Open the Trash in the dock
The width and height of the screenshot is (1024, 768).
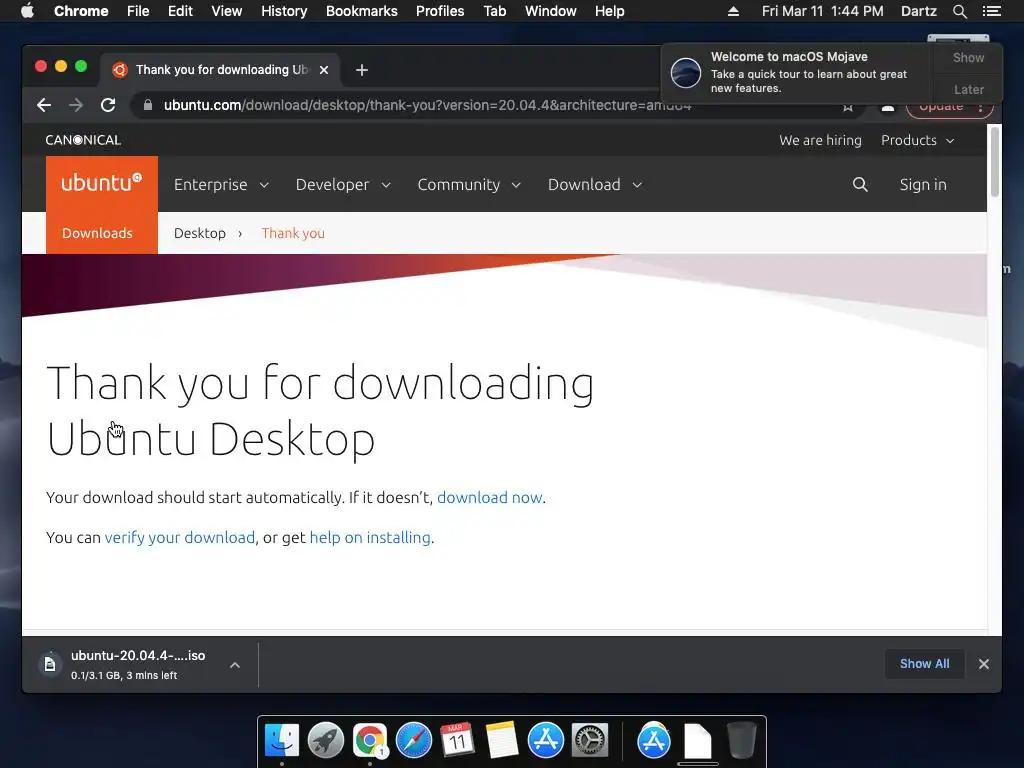pos(741,741)
